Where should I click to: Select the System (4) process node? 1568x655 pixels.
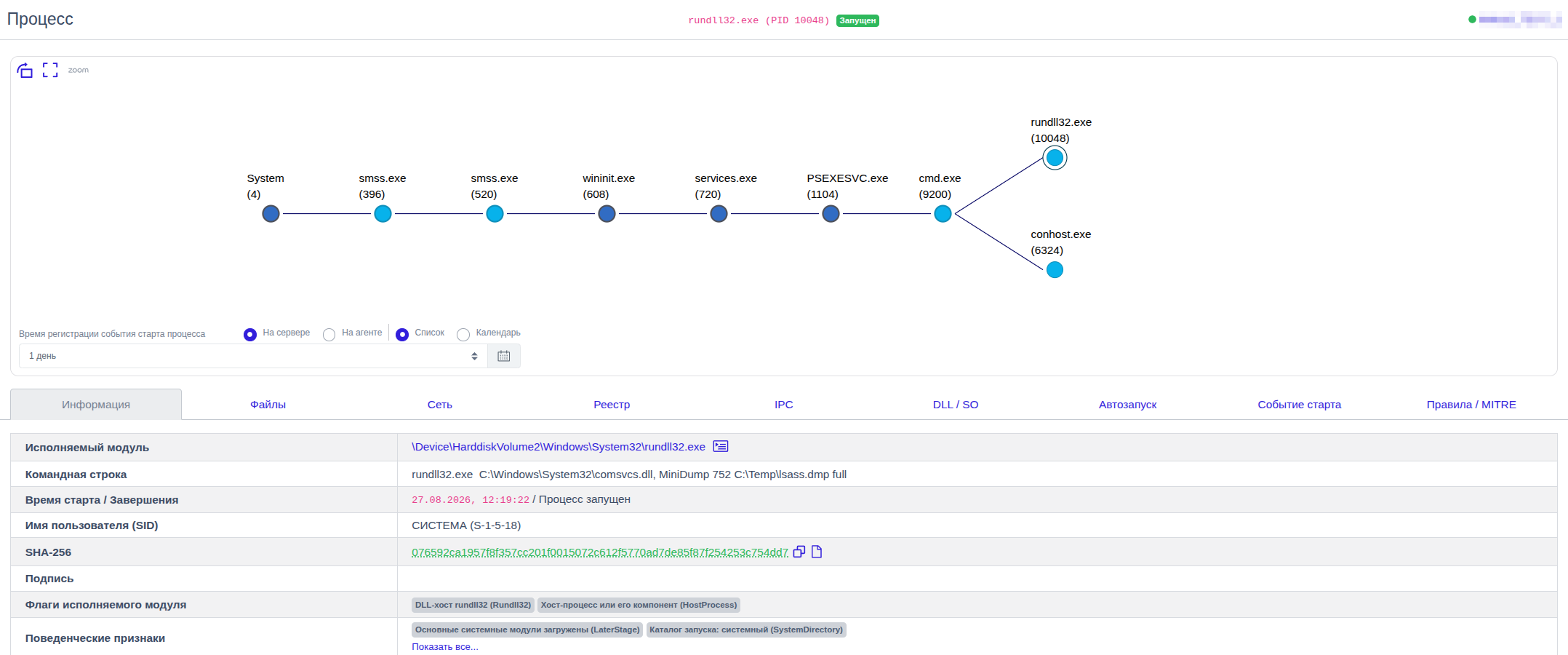coord(271,214)
